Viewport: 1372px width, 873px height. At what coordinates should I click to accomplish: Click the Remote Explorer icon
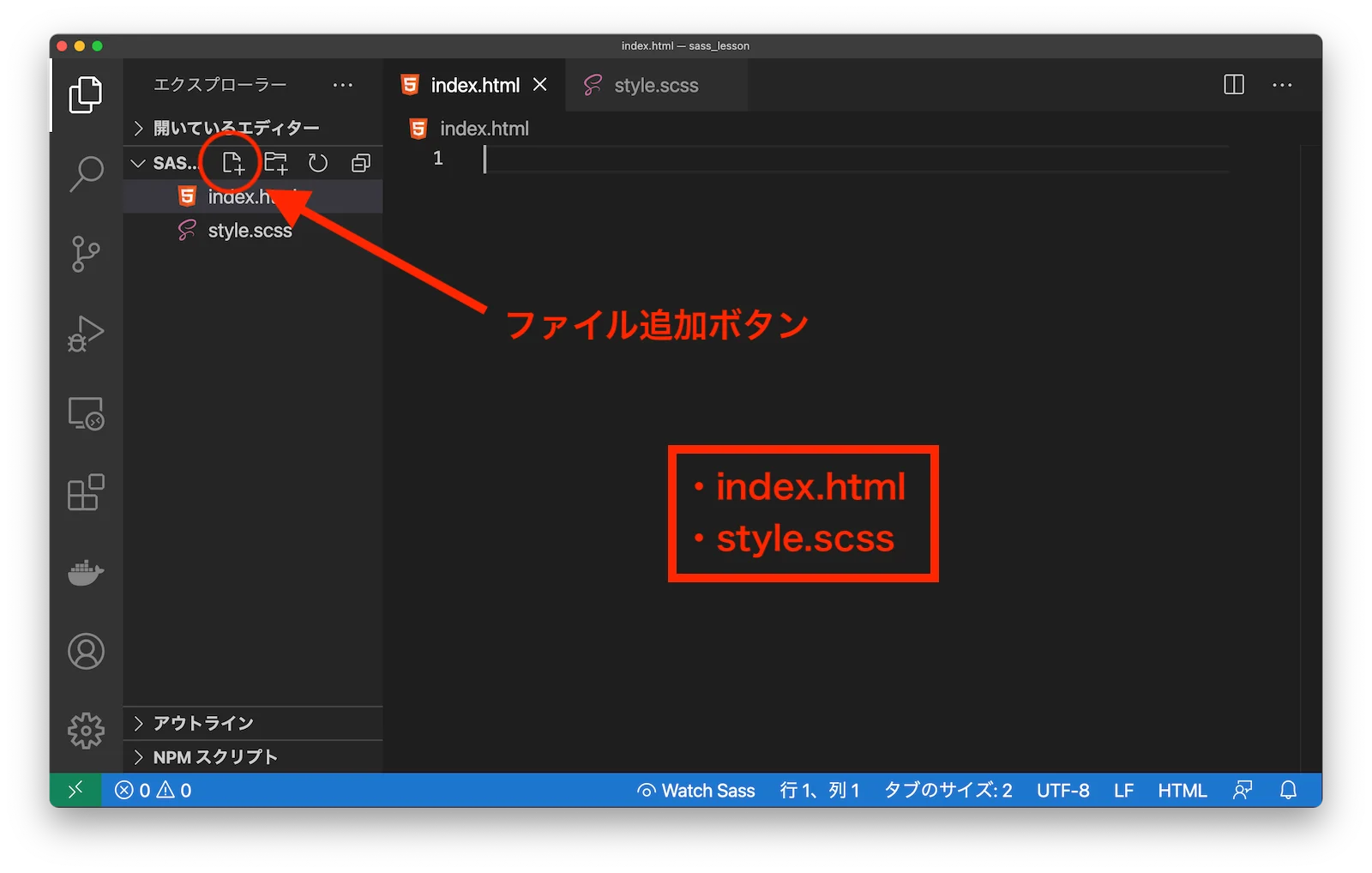pyautogui.click(x=84, y=414)
